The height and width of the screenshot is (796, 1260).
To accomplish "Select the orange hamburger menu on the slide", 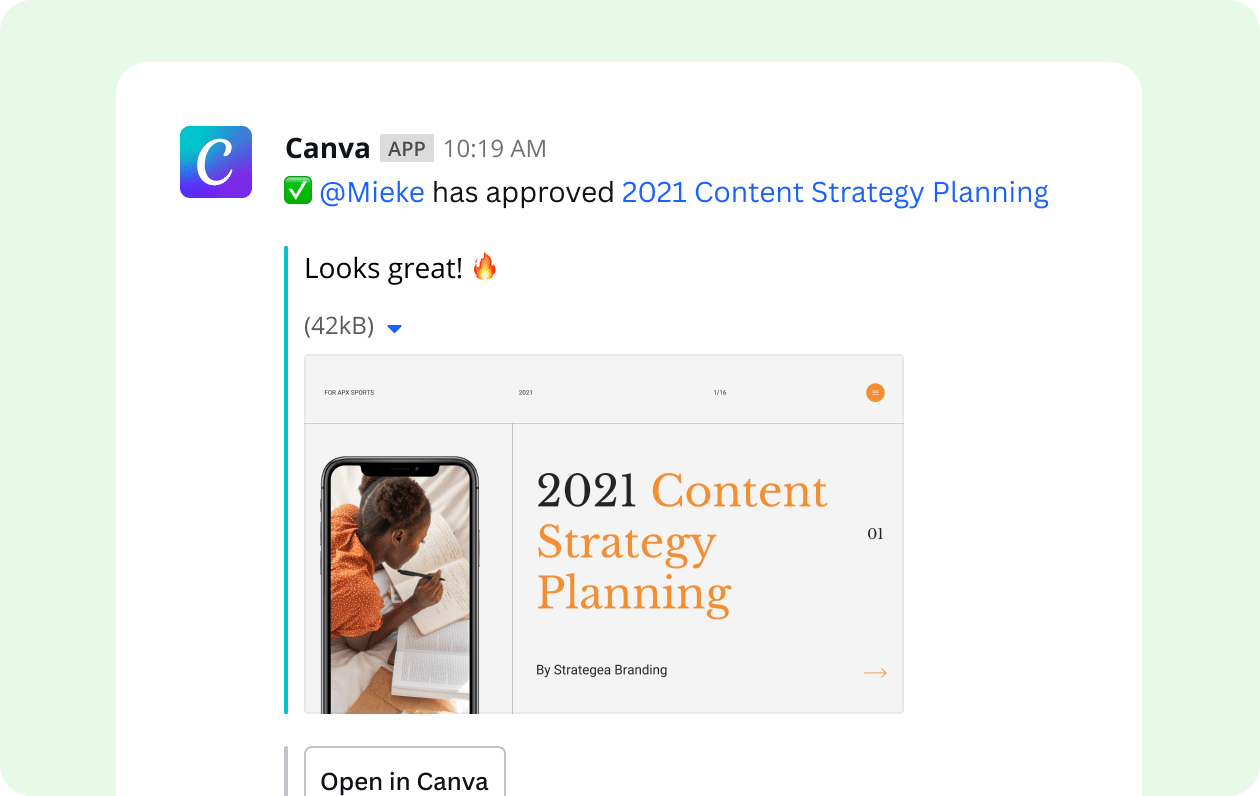I will pyautogui.click(x=875, y=393).
